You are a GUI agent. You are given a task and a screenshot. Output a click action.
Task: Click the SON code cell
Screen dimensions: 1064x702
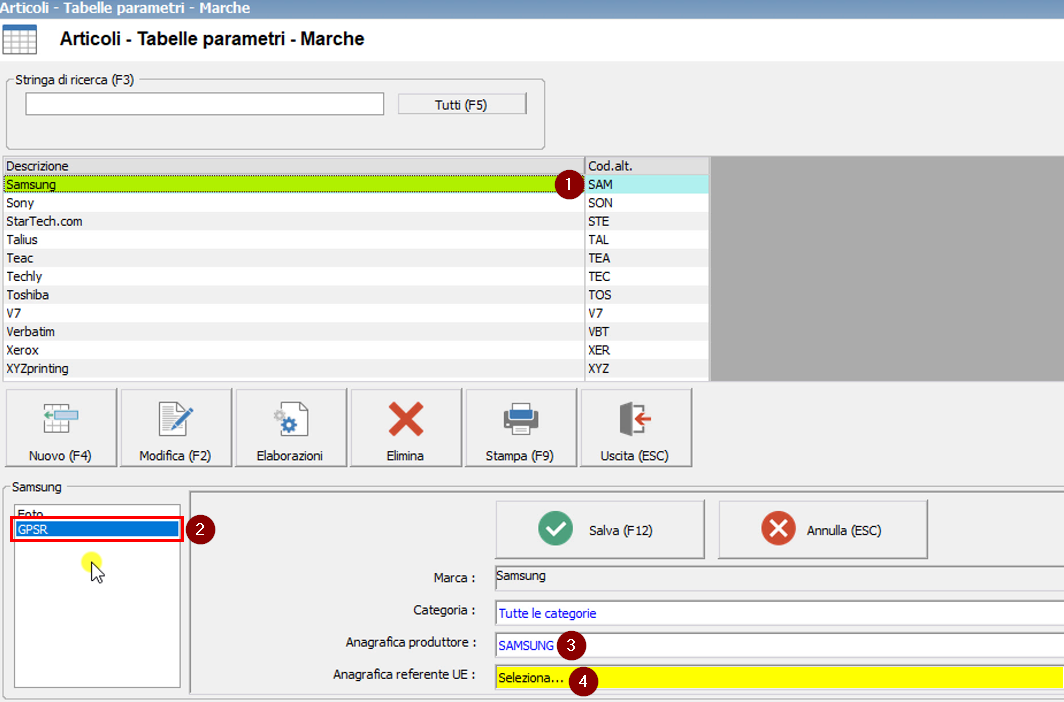pos(647,203)
